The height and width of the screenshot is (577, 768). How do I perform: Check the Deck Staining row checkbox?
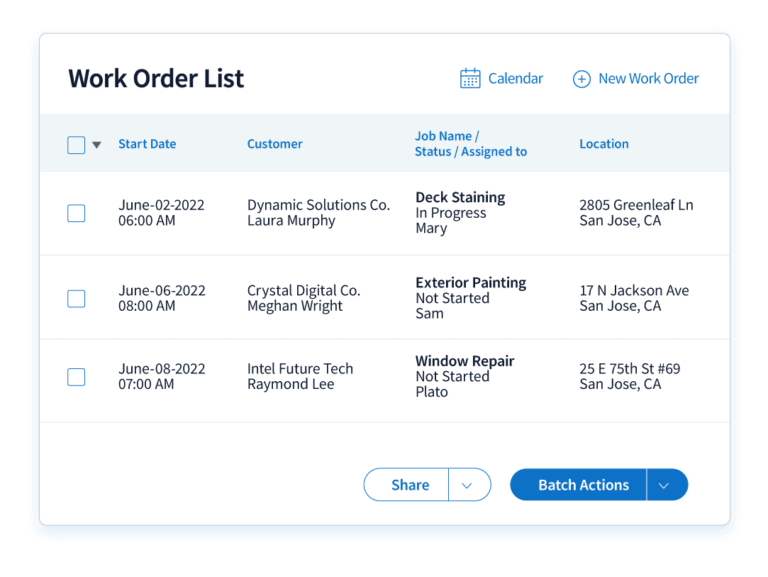click(76, 213)
